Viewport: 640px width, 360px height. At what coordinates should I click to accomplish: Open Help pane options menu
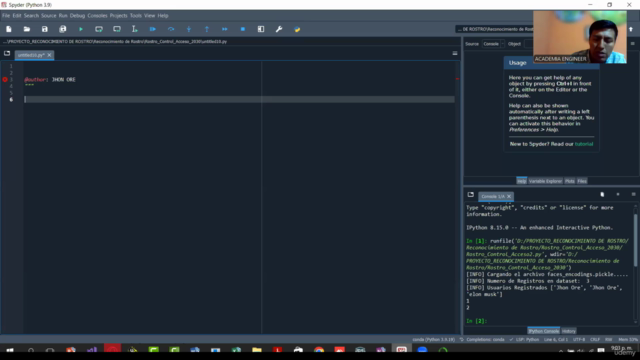click(x=633, y=44)
